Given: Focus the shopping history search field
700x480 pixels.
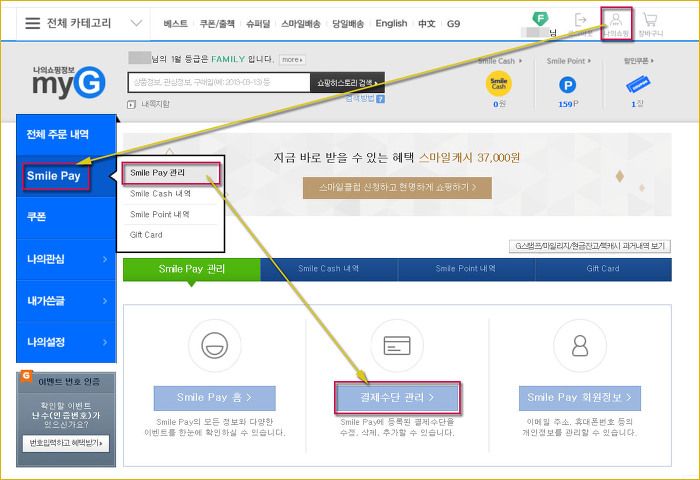Looking at the screenshot, I should click(x=219, y=82).
